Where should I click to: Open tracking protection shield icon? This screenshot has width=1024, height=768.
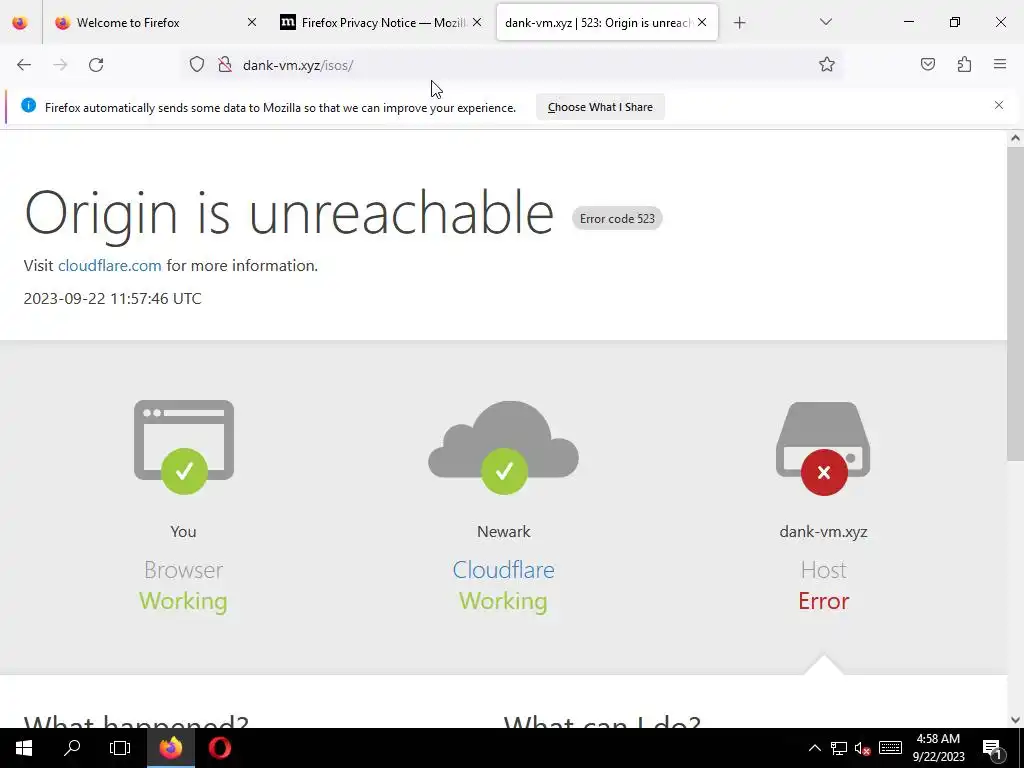[x=197, y=65]
